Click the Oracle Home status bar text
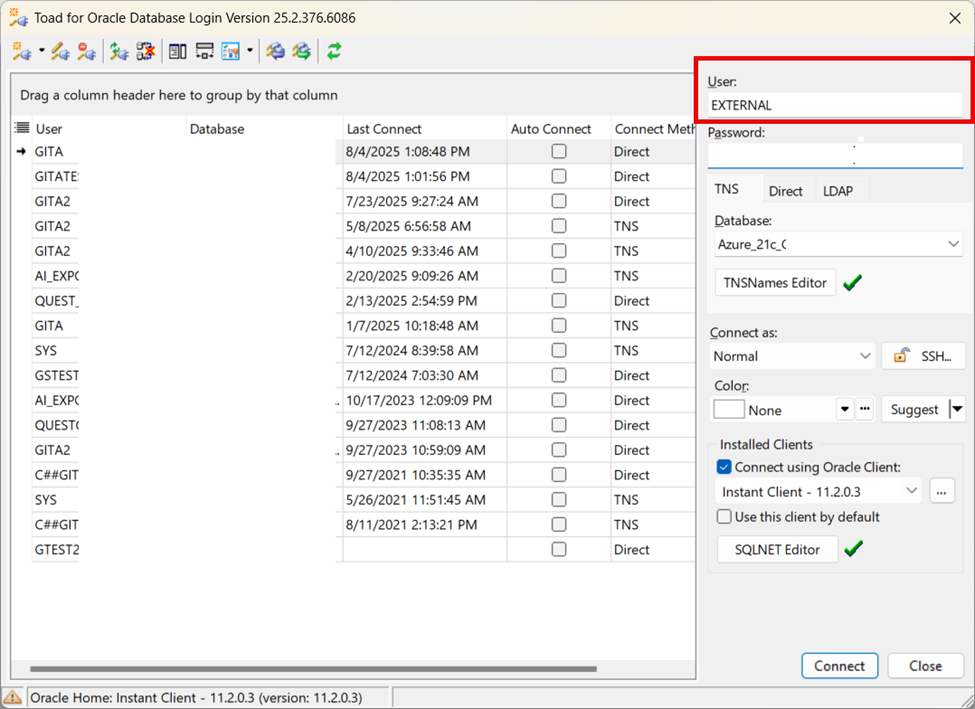The width and height of the screenshot is (975, 709). click(x=196, y=697)
